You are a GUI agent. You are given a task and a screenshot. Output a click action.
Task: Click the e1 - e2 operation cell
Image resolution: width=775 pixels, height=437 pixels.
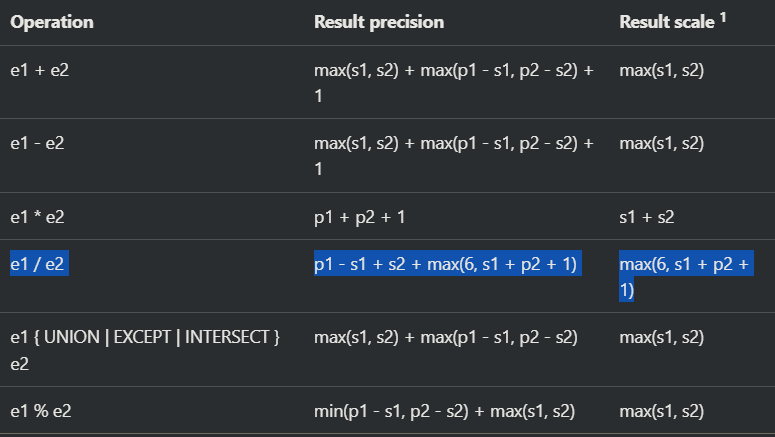37,143
